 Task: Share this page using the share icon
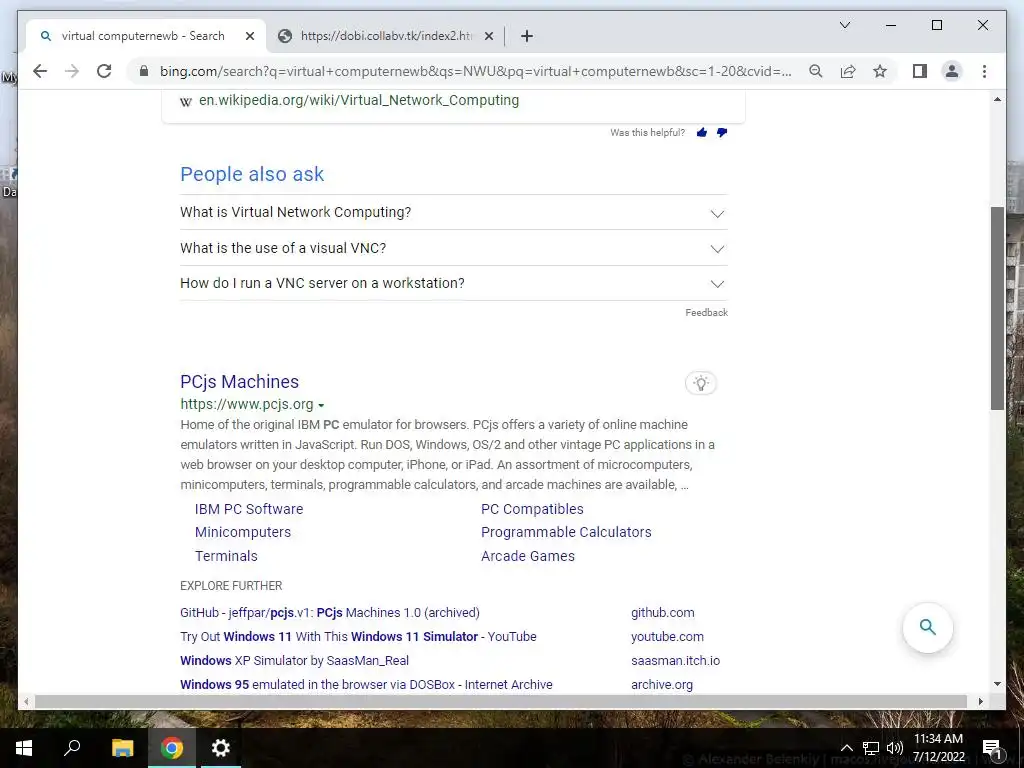click(x=848, y=71)
